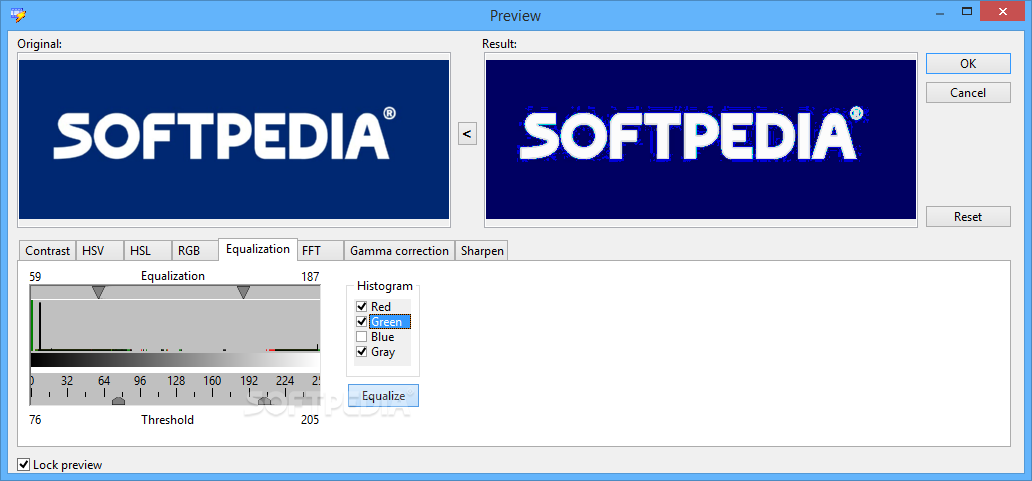Toggle the Green histogram checkbox

click(x=361, y=322)
